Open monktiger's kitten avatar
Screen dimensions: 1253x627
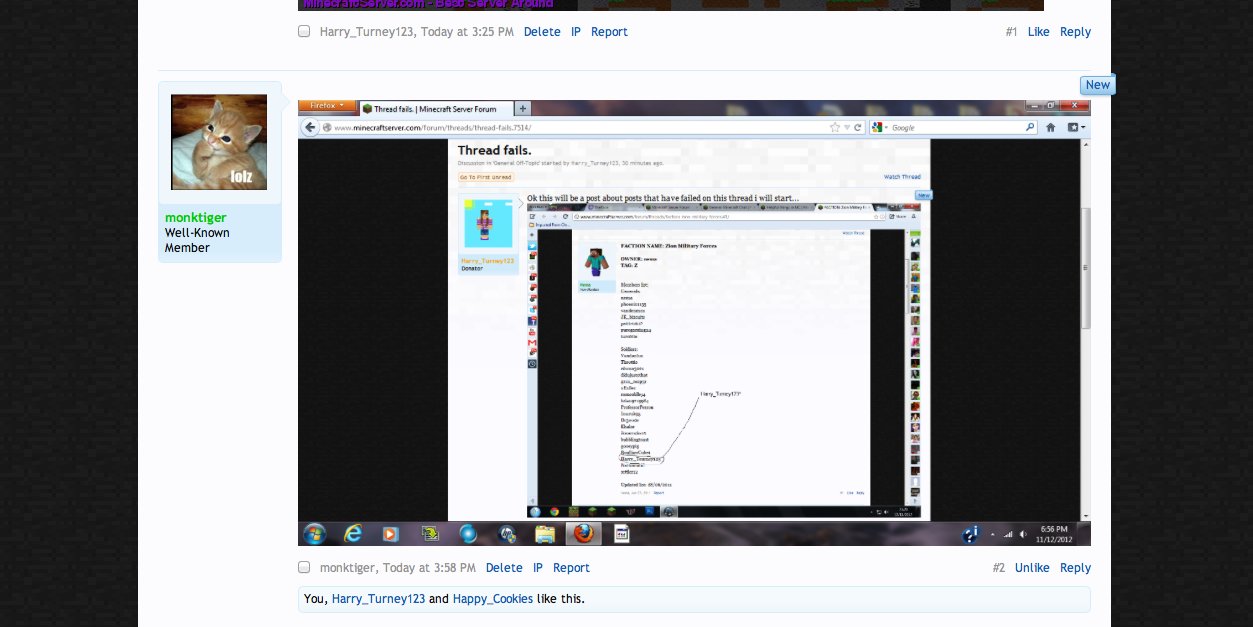click(219, 142)
